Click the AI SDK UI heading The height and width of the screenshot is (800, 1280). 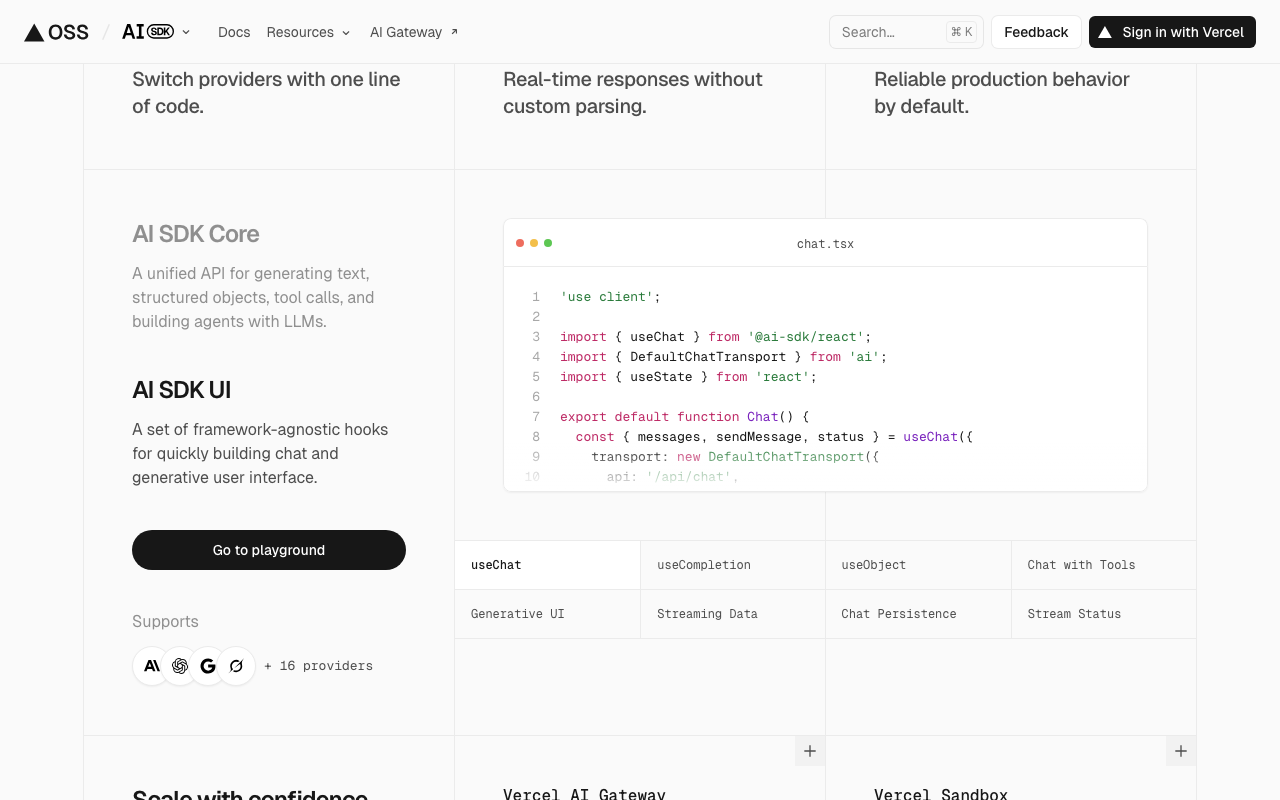(182, 390)
